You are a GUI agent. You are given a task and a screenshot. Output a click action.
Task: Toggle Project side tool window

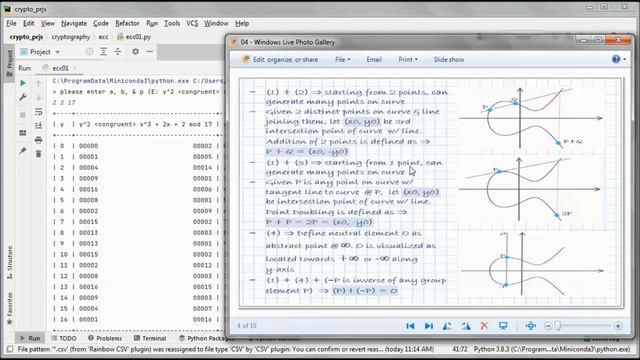click(x=9, y=64)
